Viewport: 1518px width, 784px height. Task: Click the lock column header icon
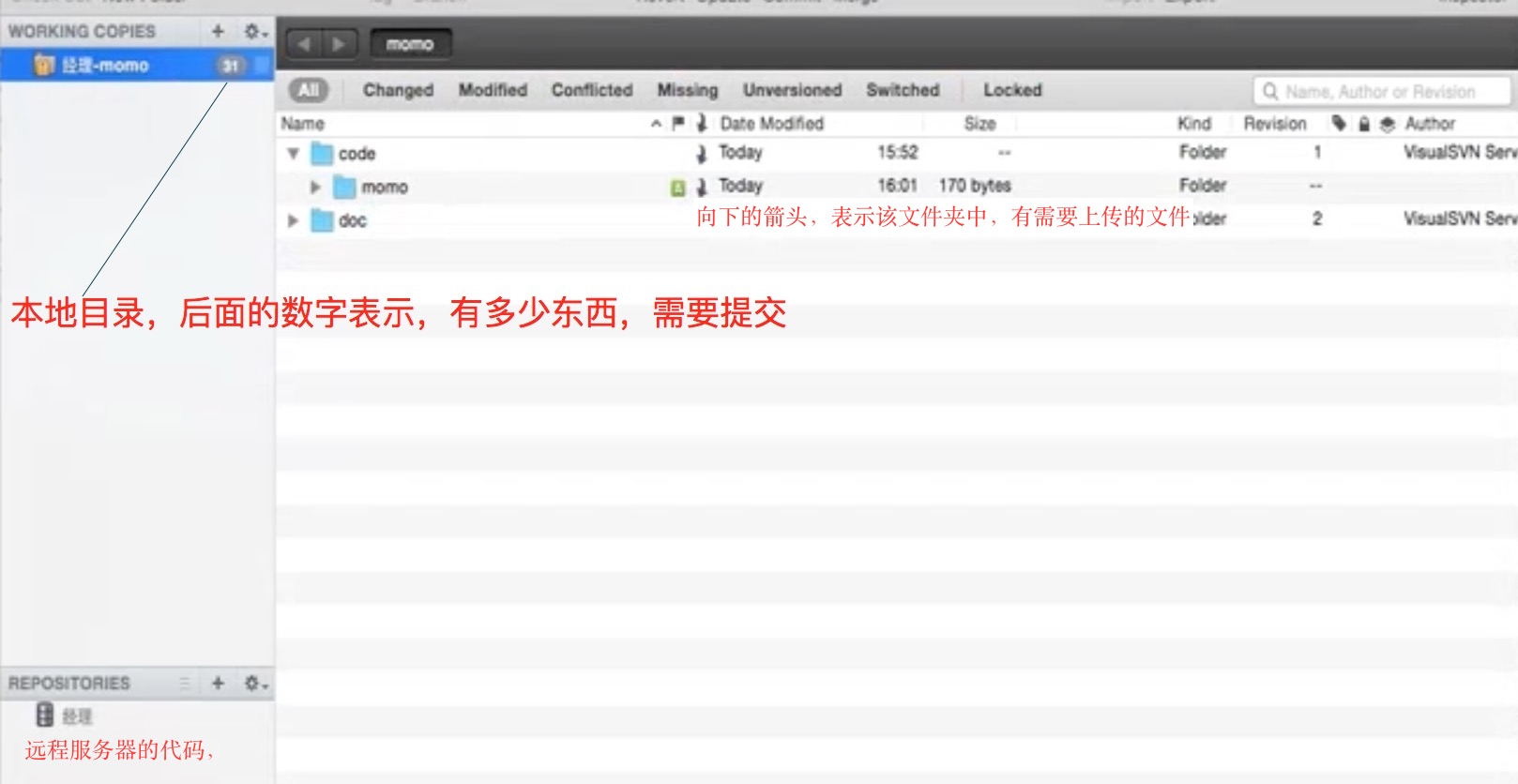1364,124
